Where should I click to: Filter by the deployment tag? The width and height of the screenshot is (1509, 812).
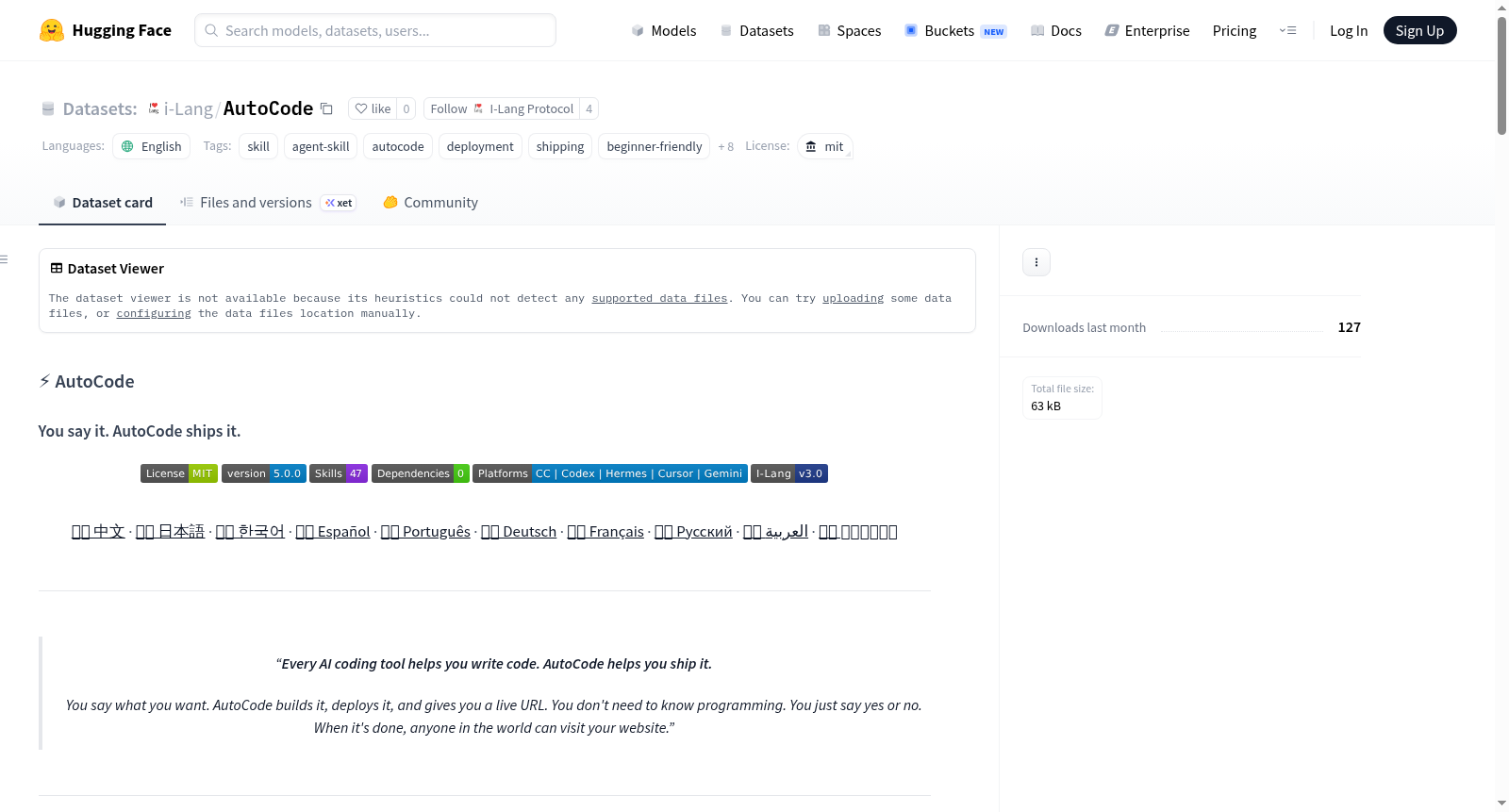point(480,146)
